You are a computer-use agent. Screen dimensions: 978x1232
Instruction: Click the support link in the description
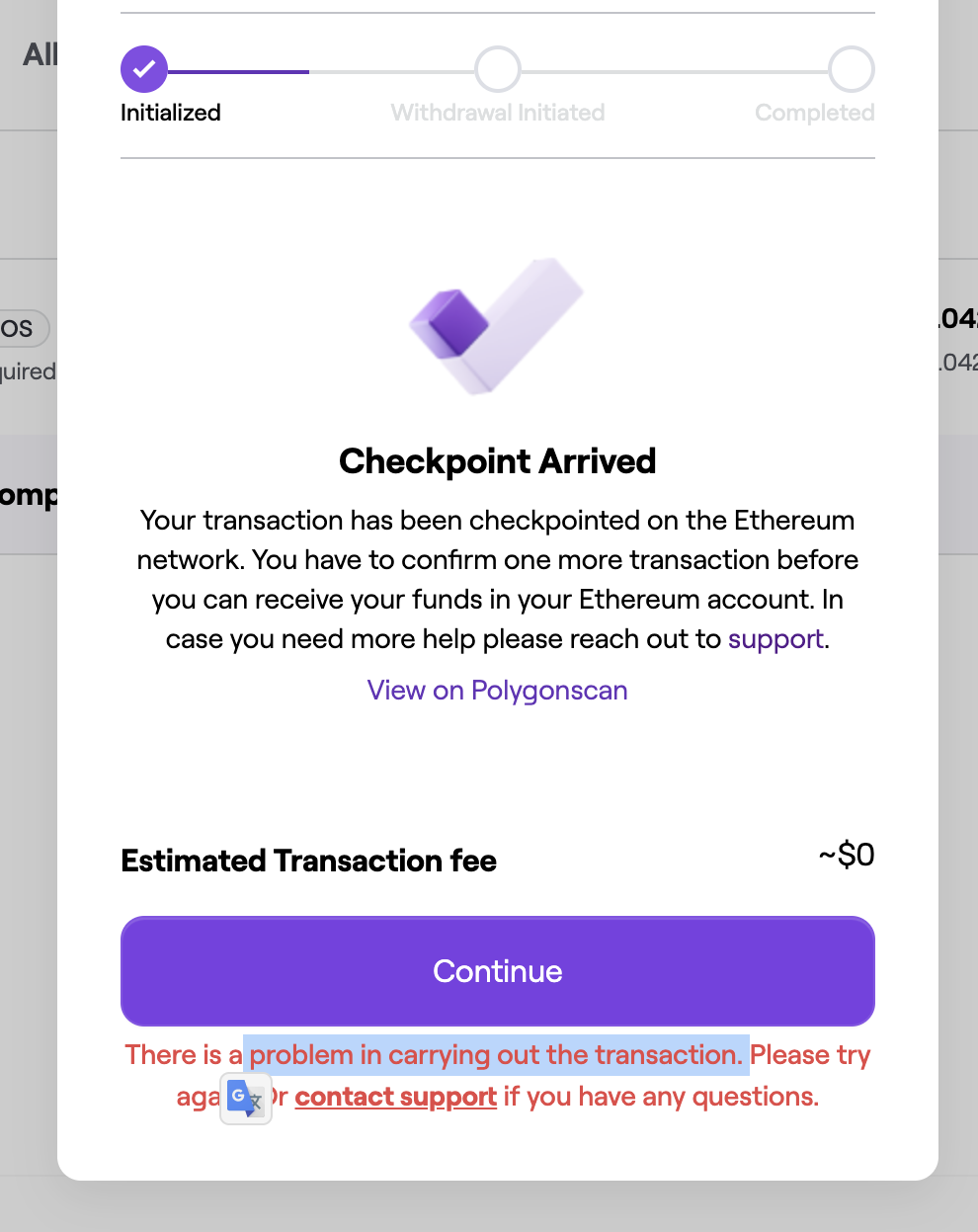tap(775, 639)
